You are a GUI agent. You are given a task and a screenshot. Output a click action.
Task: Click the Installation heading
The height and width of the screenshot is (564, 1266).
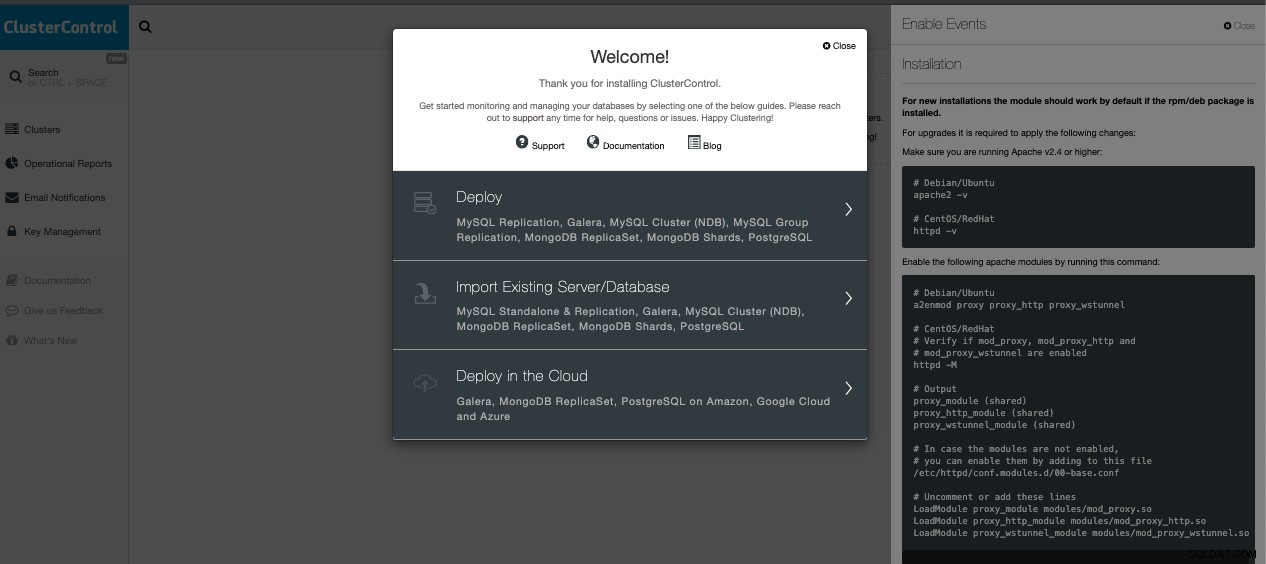(x=931, y=64)
